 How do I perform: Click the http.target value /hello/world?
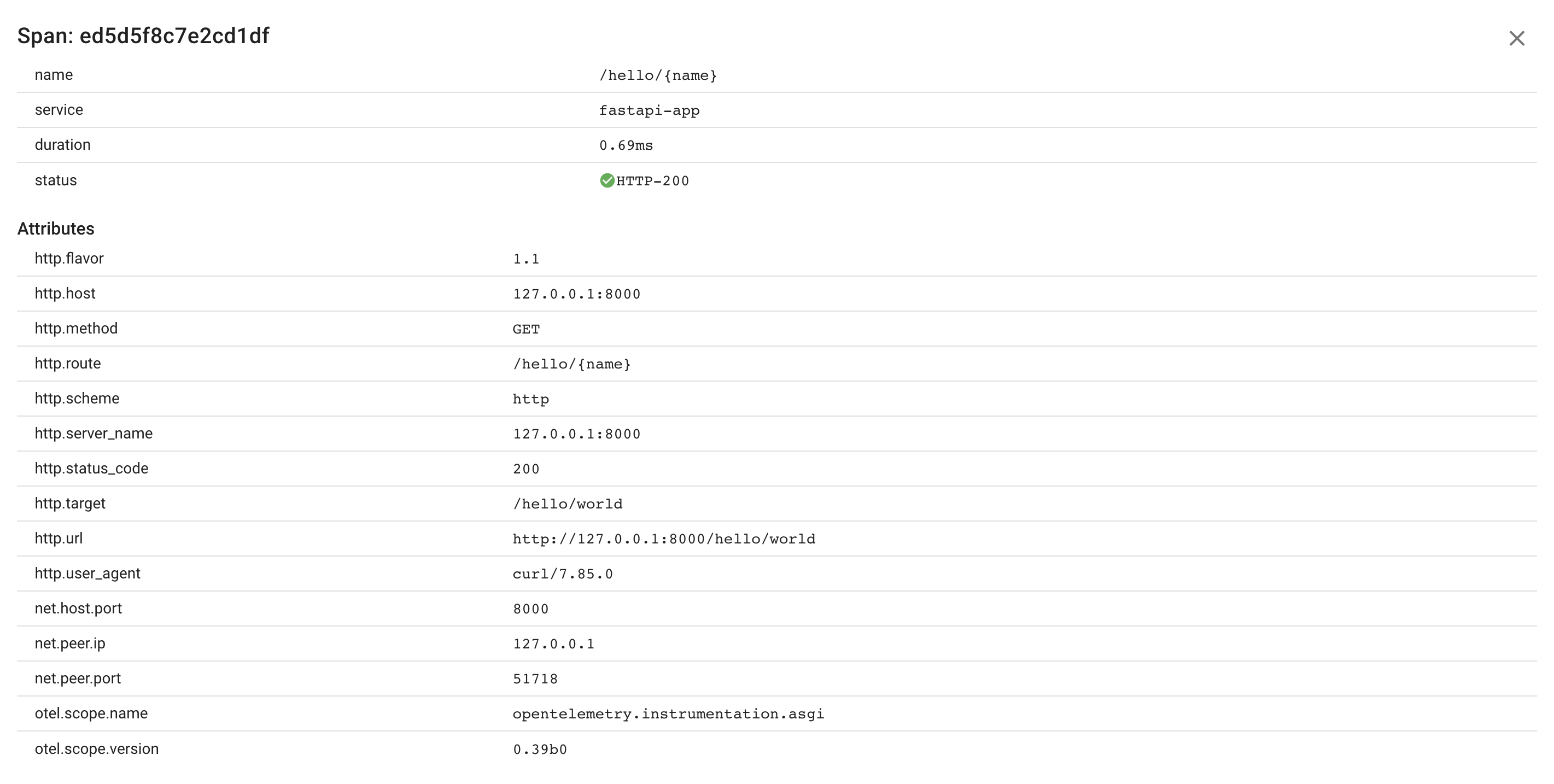pyautogui.click(x=568, y=504)
